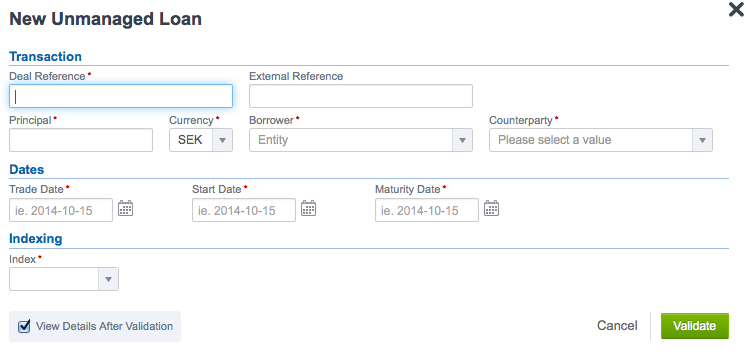This screenshot has height=363, width=747.
Task: Open the Borrower Entity dropdown
Action: pyautogui.click(x=361, y=140)
